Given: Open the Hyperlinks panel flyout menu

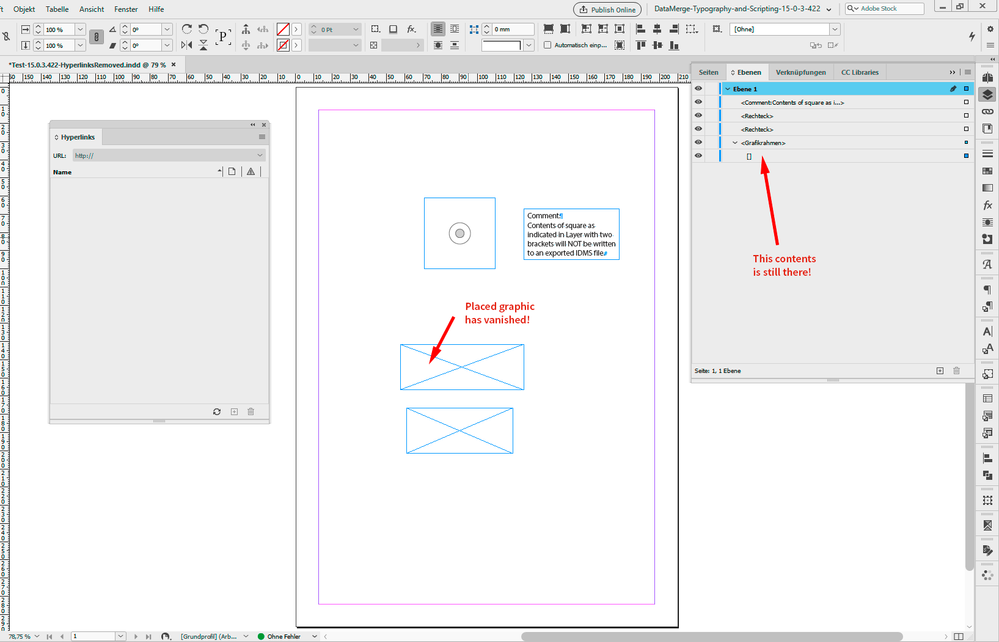Looking at the screenshot, I should (262, 137).
